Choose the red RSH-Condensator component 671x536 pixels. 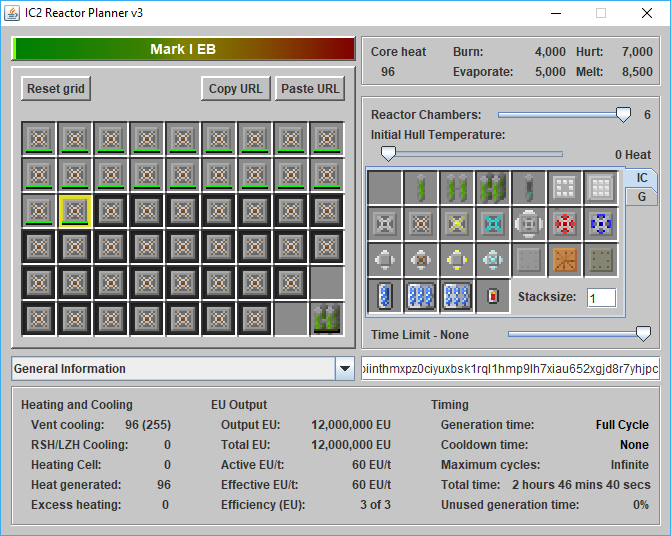click(564, 224)
